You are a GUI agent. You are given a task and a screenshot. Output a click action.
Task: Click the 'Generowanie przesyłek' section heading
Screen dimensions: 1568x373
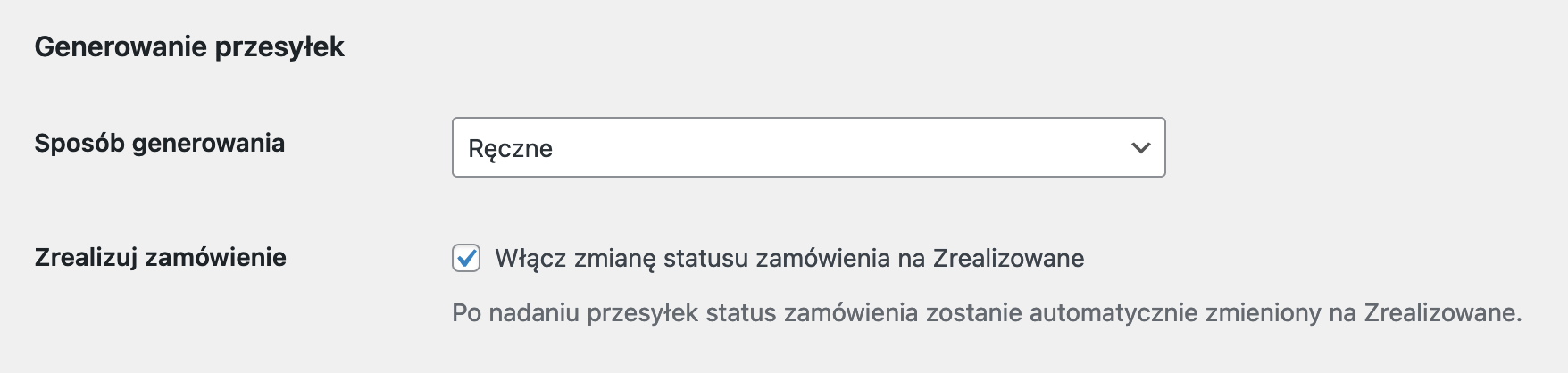[x=189, y=46]
